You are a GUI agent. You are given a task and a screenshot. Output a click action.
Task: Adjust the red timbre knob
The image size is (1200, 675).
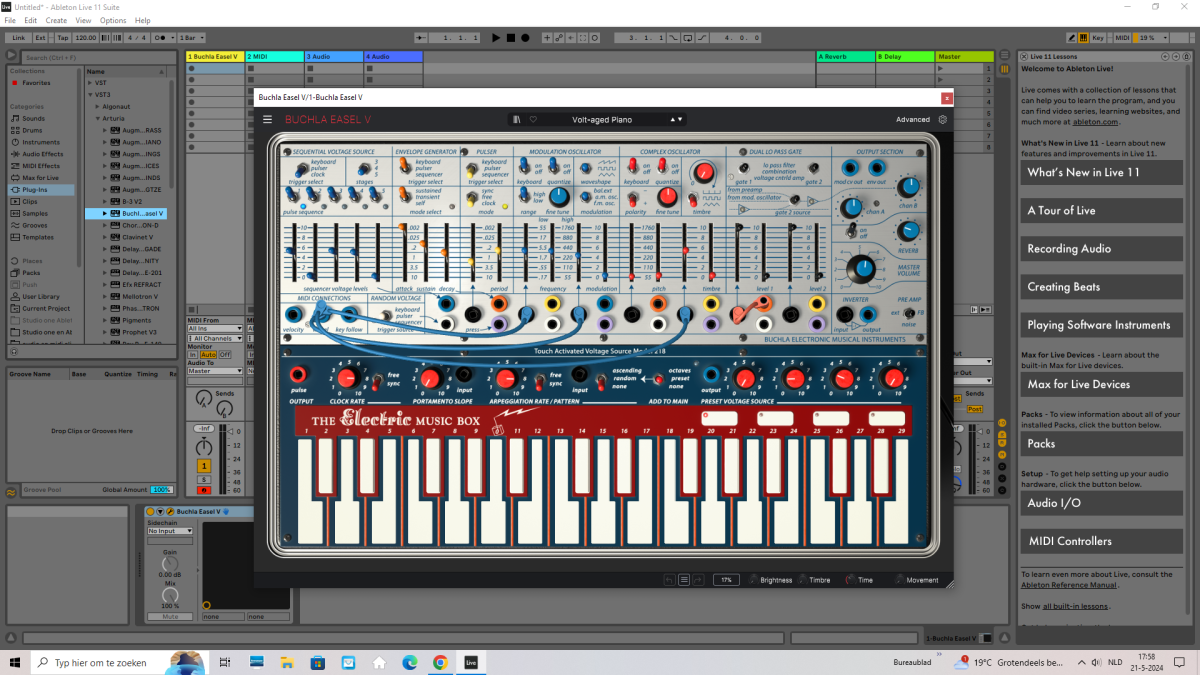(705, 171)
